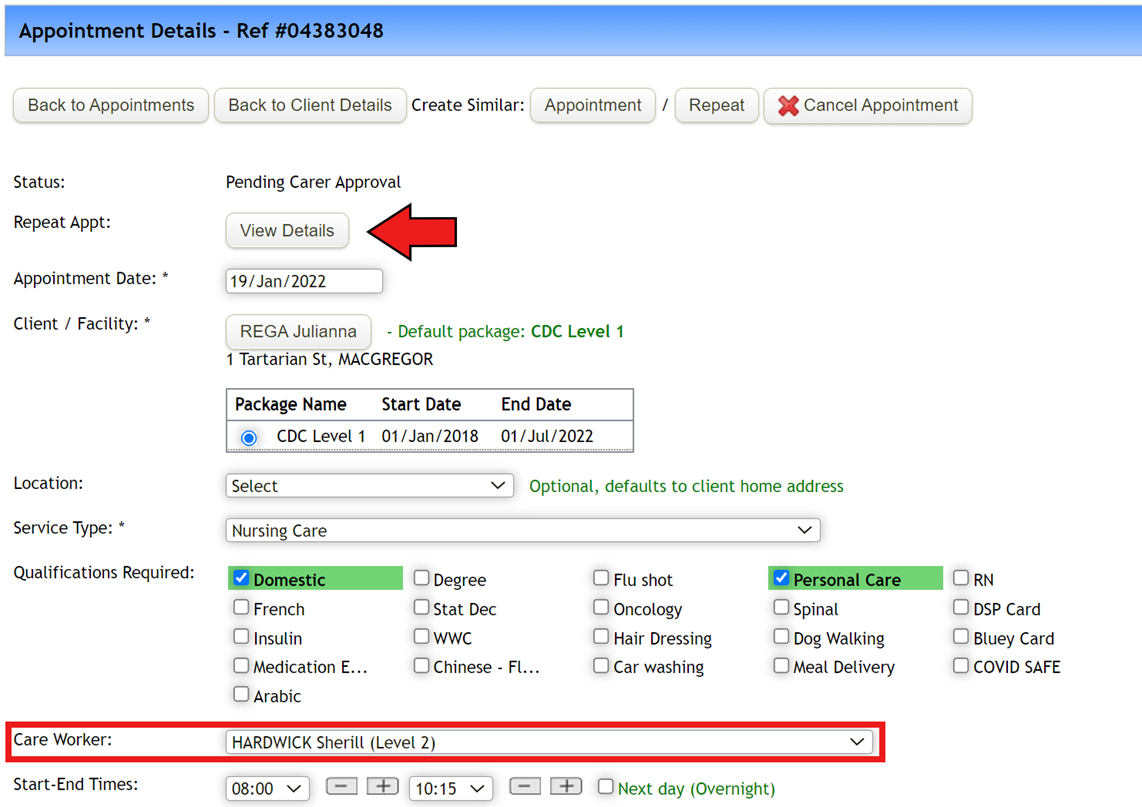Toggle Next day (Overnight) checkbox

(605, 787)
